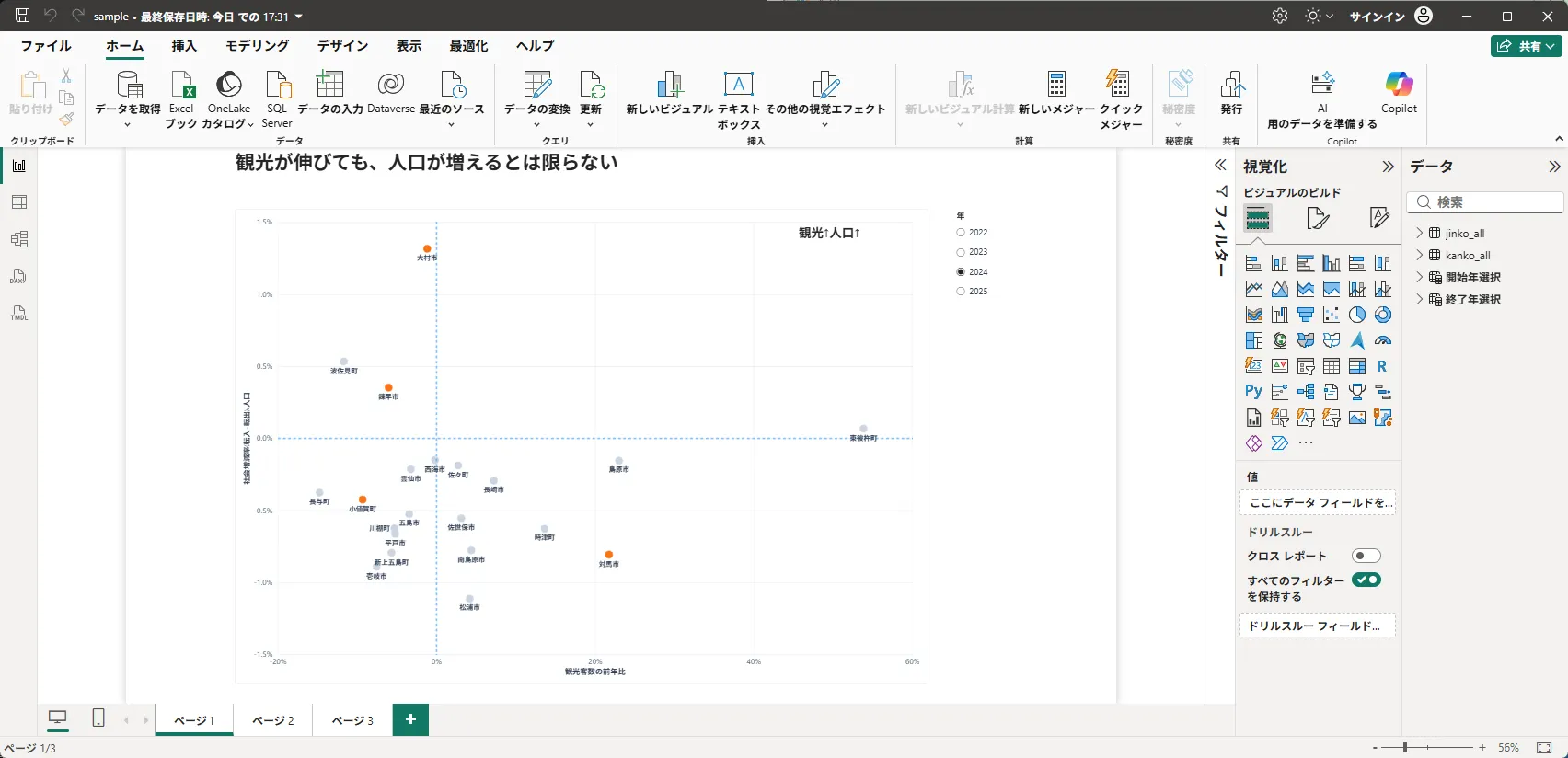Select the 2023 year radio button
1568x758 pixels.
[x=961, y=252]
